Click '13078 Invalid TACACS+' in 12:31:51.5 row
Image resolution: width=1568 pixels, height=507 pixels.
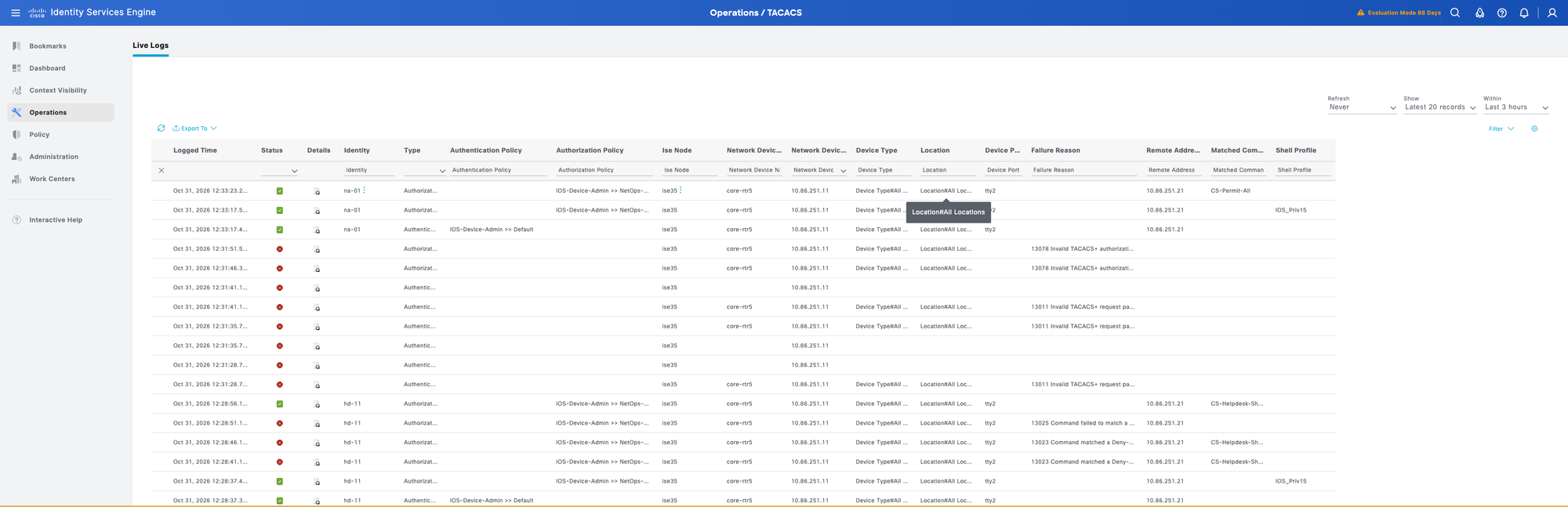point(1082,249)
